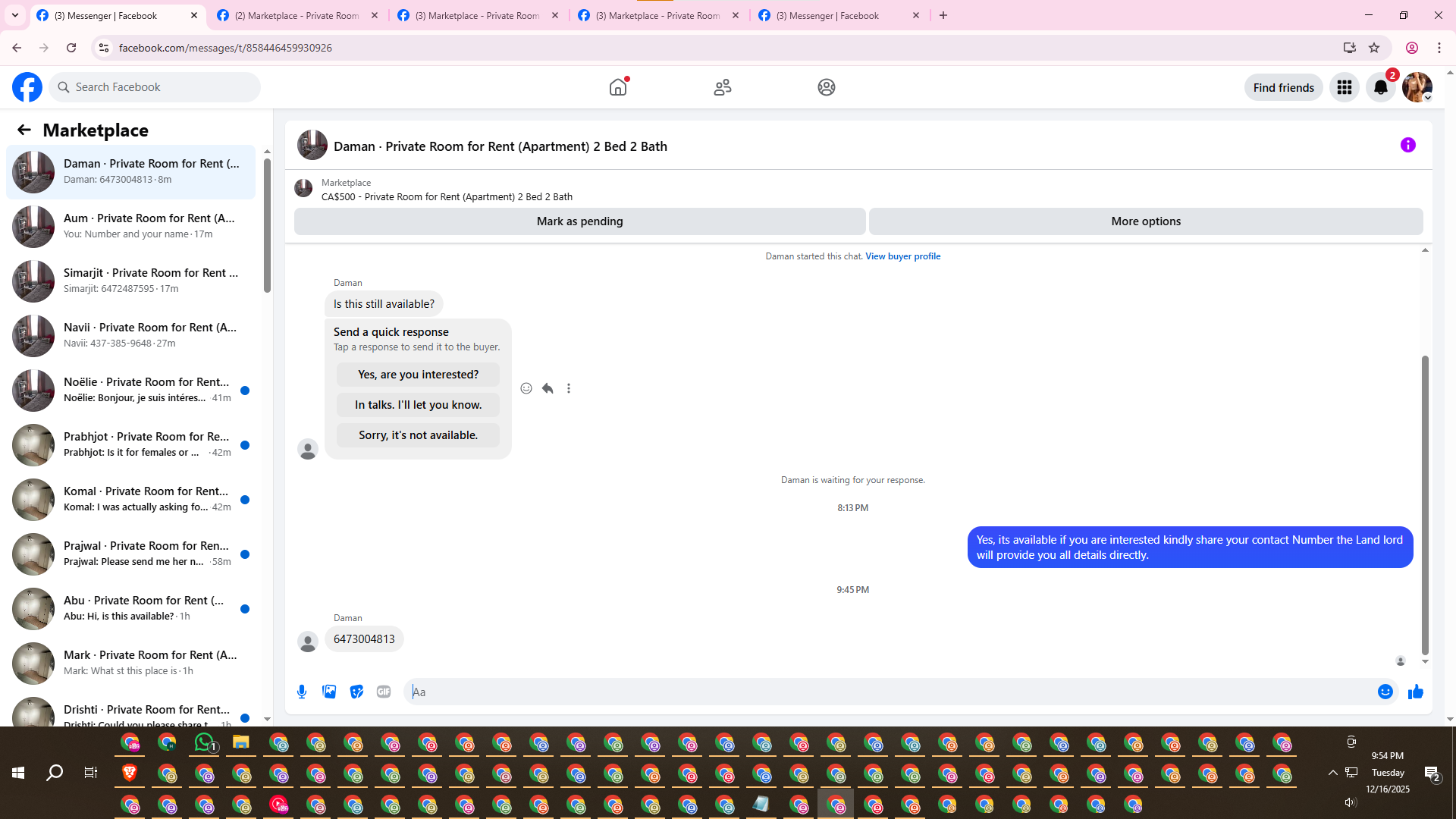The width and height of the screenshot is (1456, 819).
Task: Open Brave browser from taskbar
Action: tap(130, 773)
